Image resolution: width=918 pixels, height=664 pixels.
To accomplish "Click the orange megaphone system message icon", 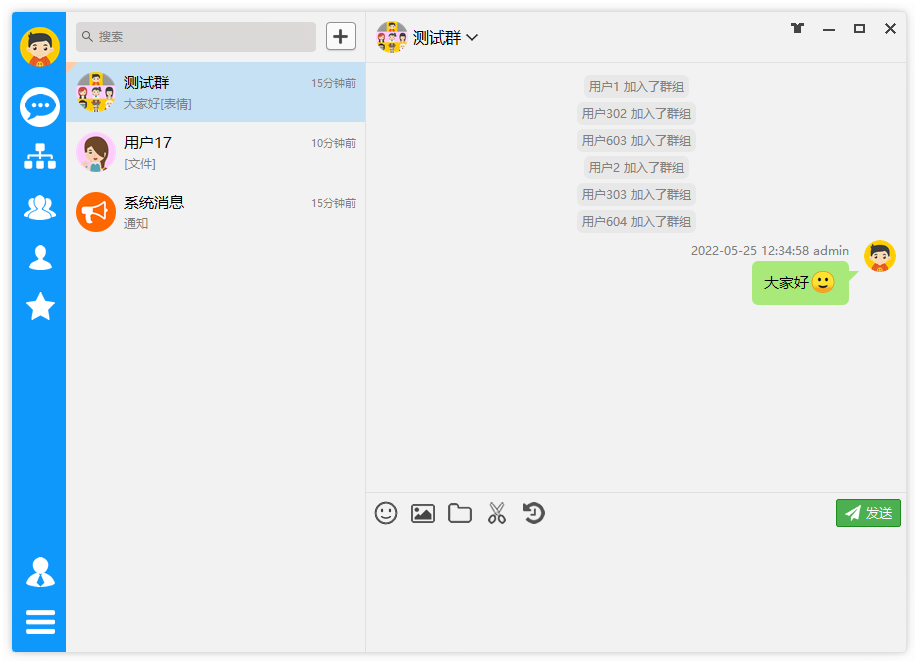I will pos(96,212).
